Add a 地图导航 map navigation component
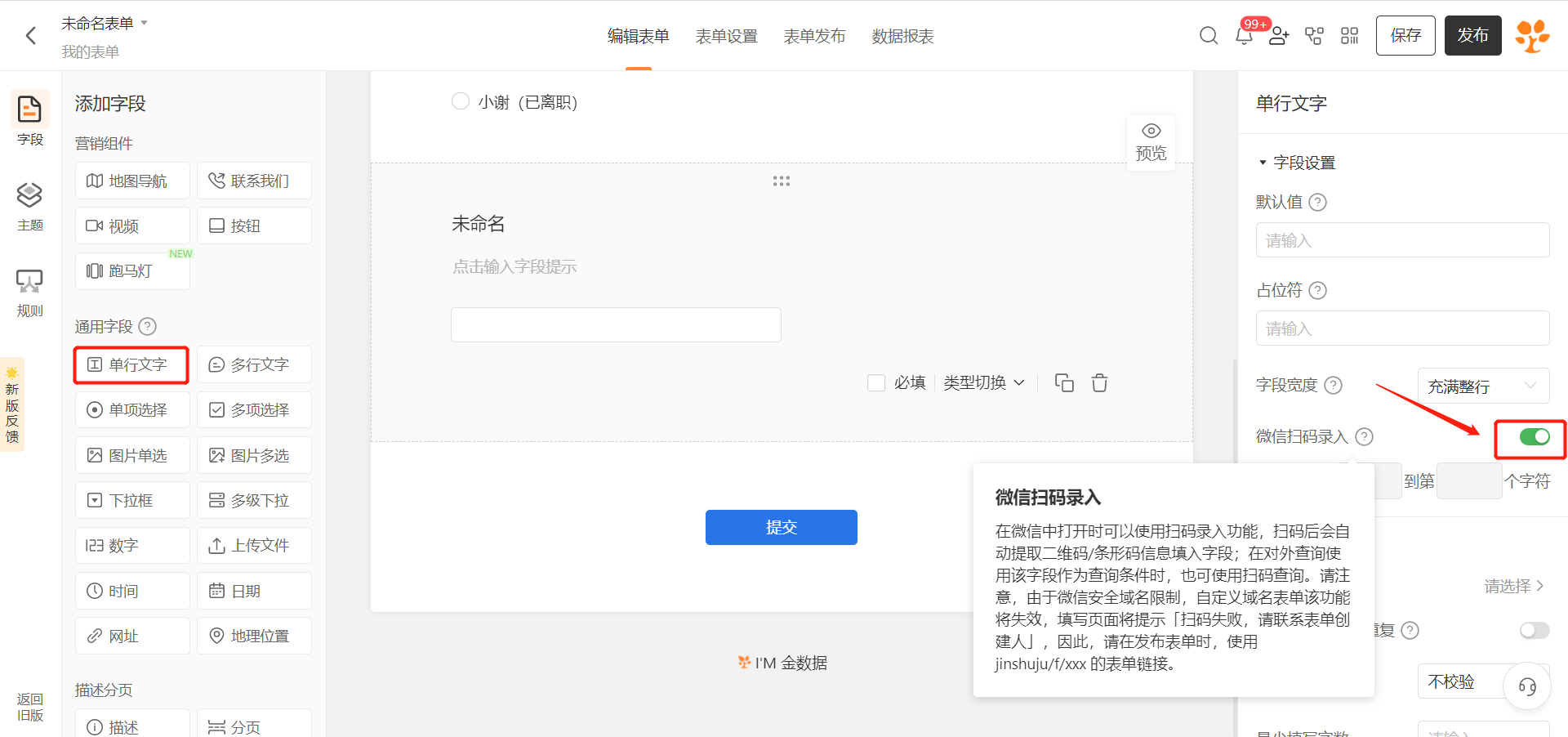This screenshot has width=1568, height=737. click(x=132, y=181)
